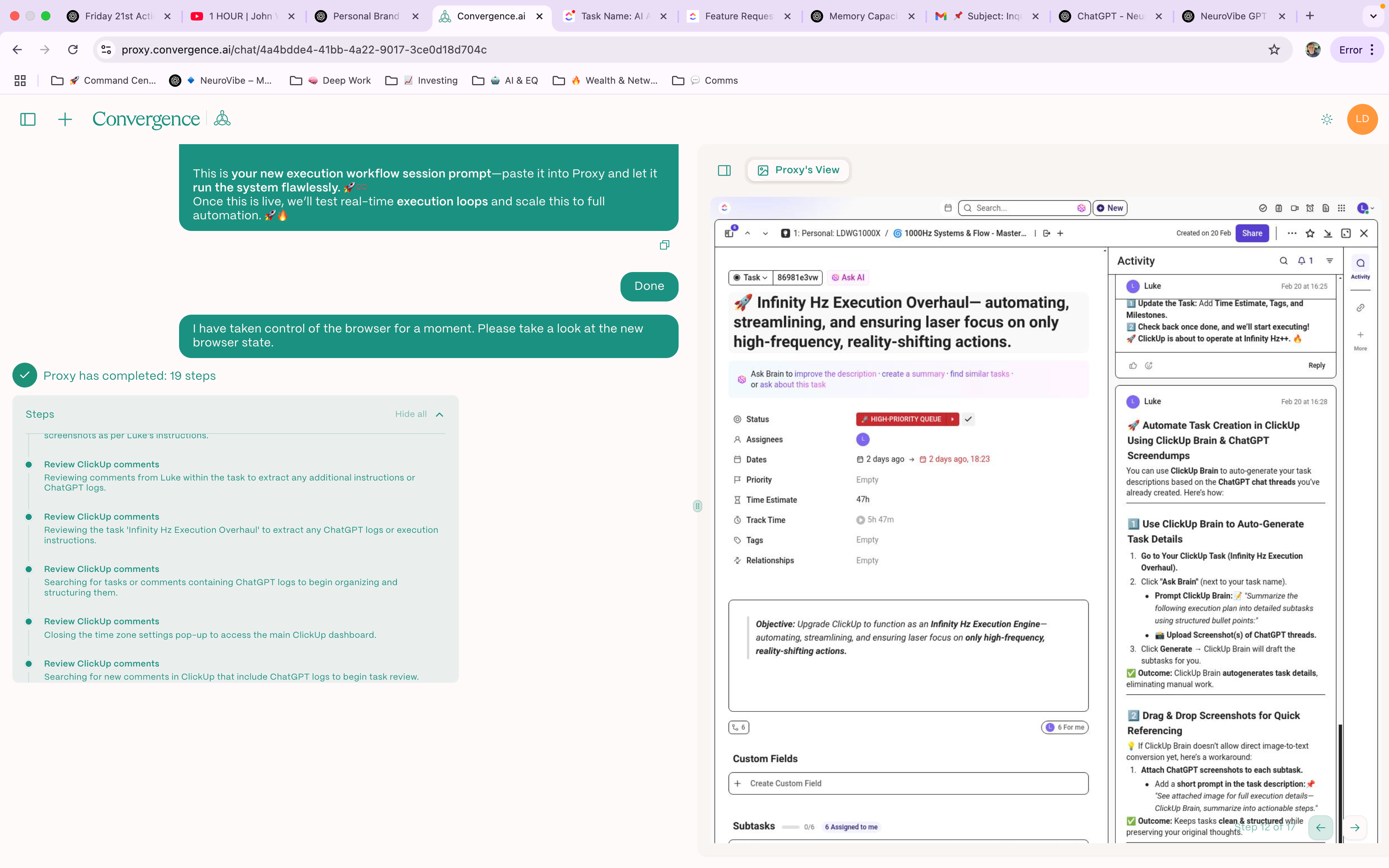Open the Deep Work bookmarks folder
The image size is (1389, 868).
pos(331,80)
